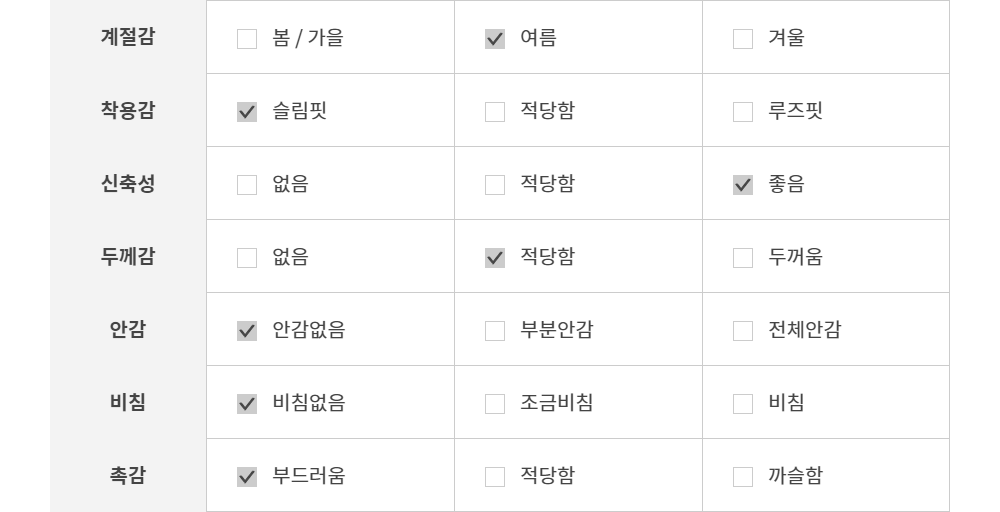The image size is (1000, 512).
Task: Select the 부분안감 checkbox
Action: tap(495, 331)
